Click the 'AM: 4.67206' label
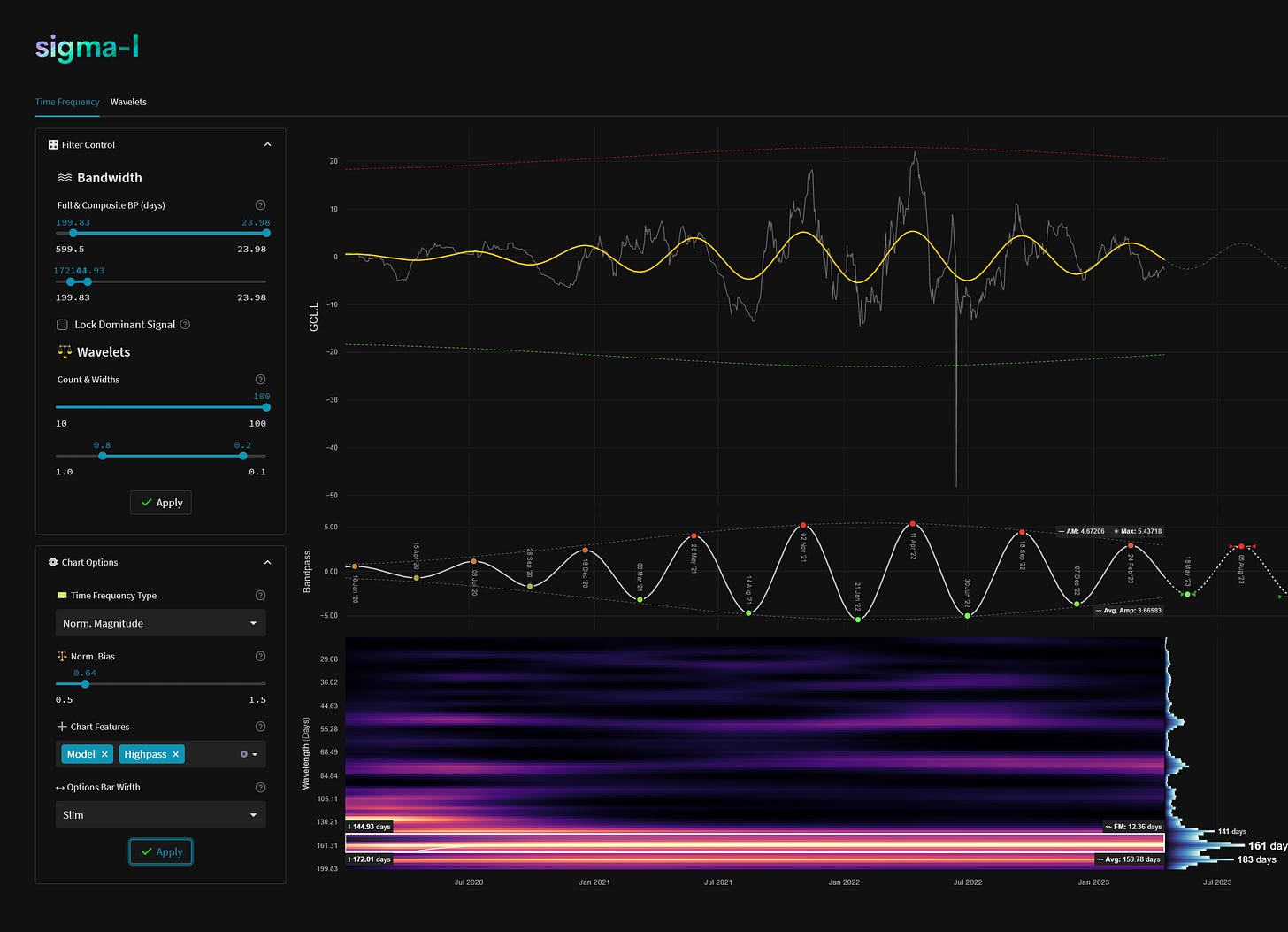This screenshot has width=1288, height=932. pos(1083,531)
